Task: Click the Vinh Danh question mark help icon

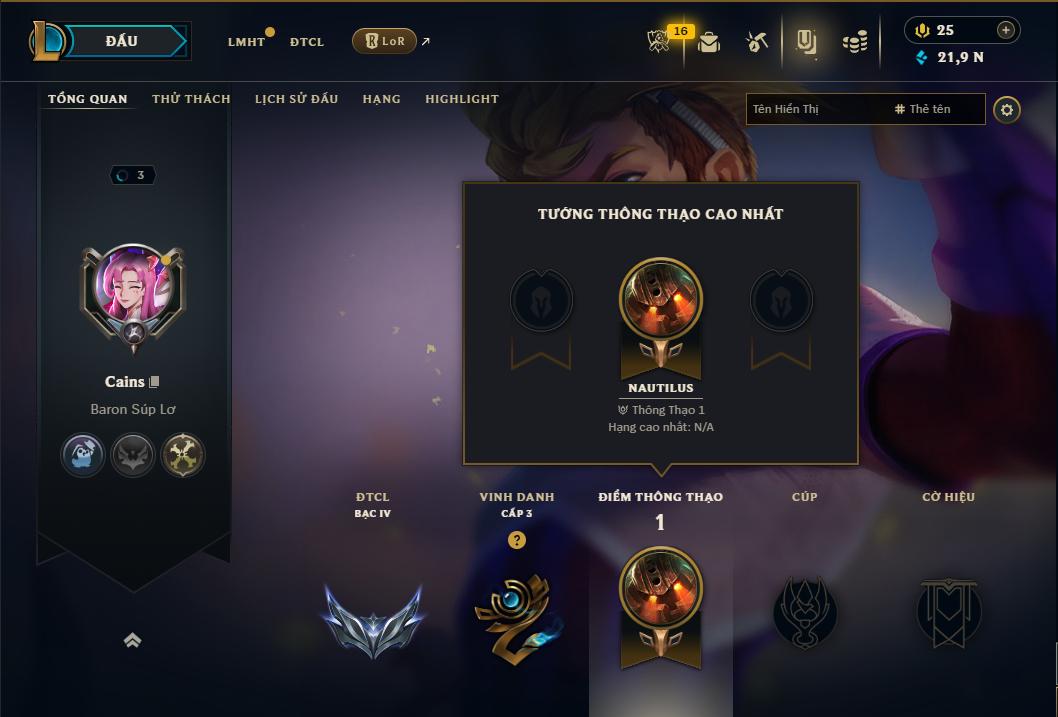Action: (x=517, y=540)
